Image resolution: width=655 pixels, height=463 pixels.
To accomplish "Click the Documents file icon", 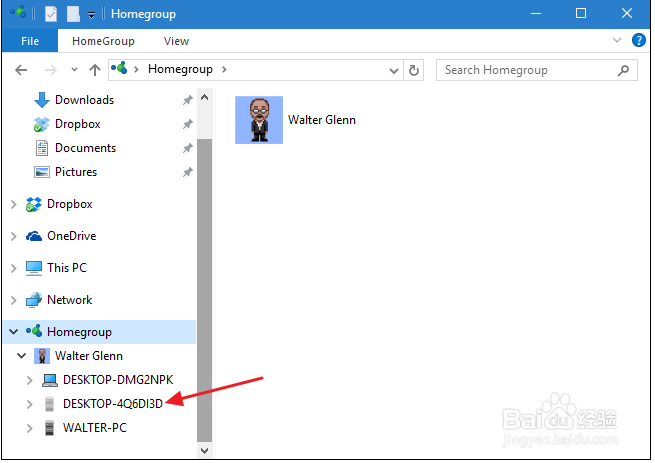I will [x=41, y=148].
